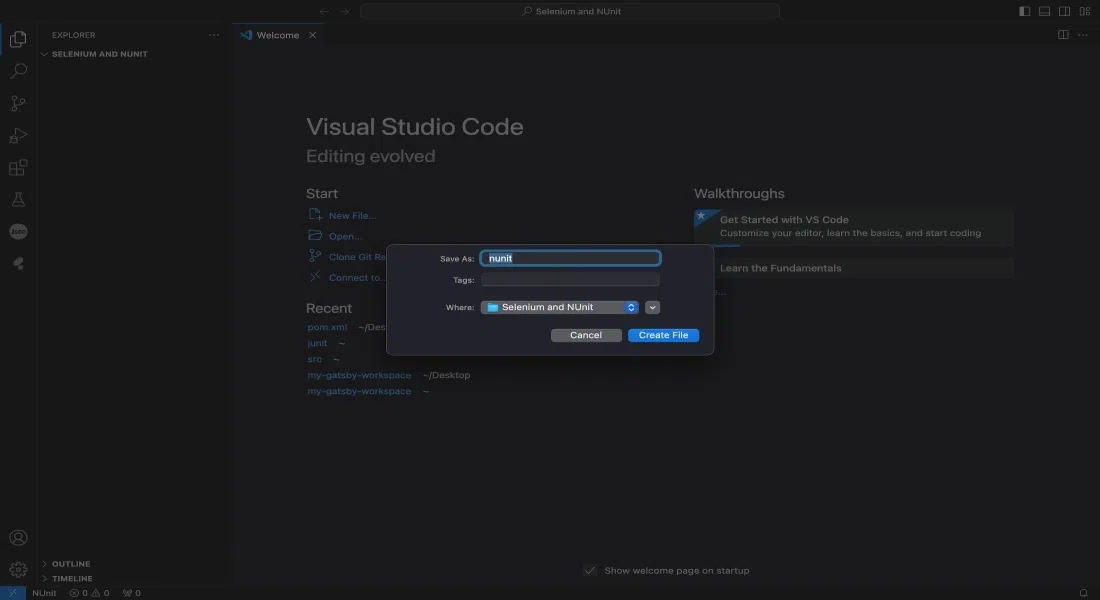The image size is (1100, 600).
Task: Open Get Started with VS Code walkthrough
Action: pos(853,227)
